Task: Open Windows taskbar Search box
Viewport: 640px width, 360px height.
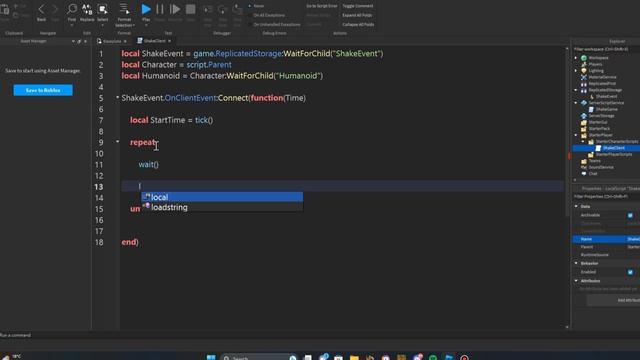Action: point(259,358)
